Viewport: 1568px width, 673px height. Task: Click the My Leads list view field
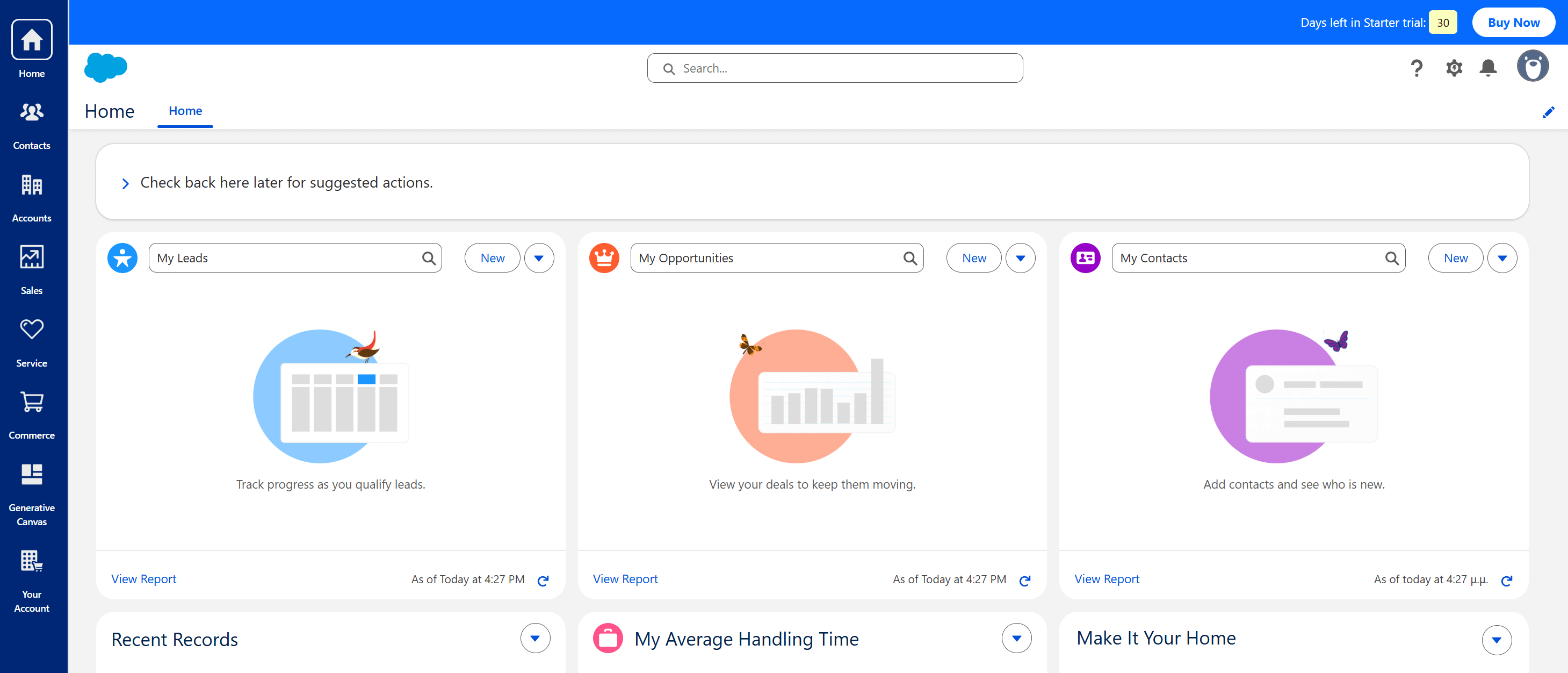point(295,258)
